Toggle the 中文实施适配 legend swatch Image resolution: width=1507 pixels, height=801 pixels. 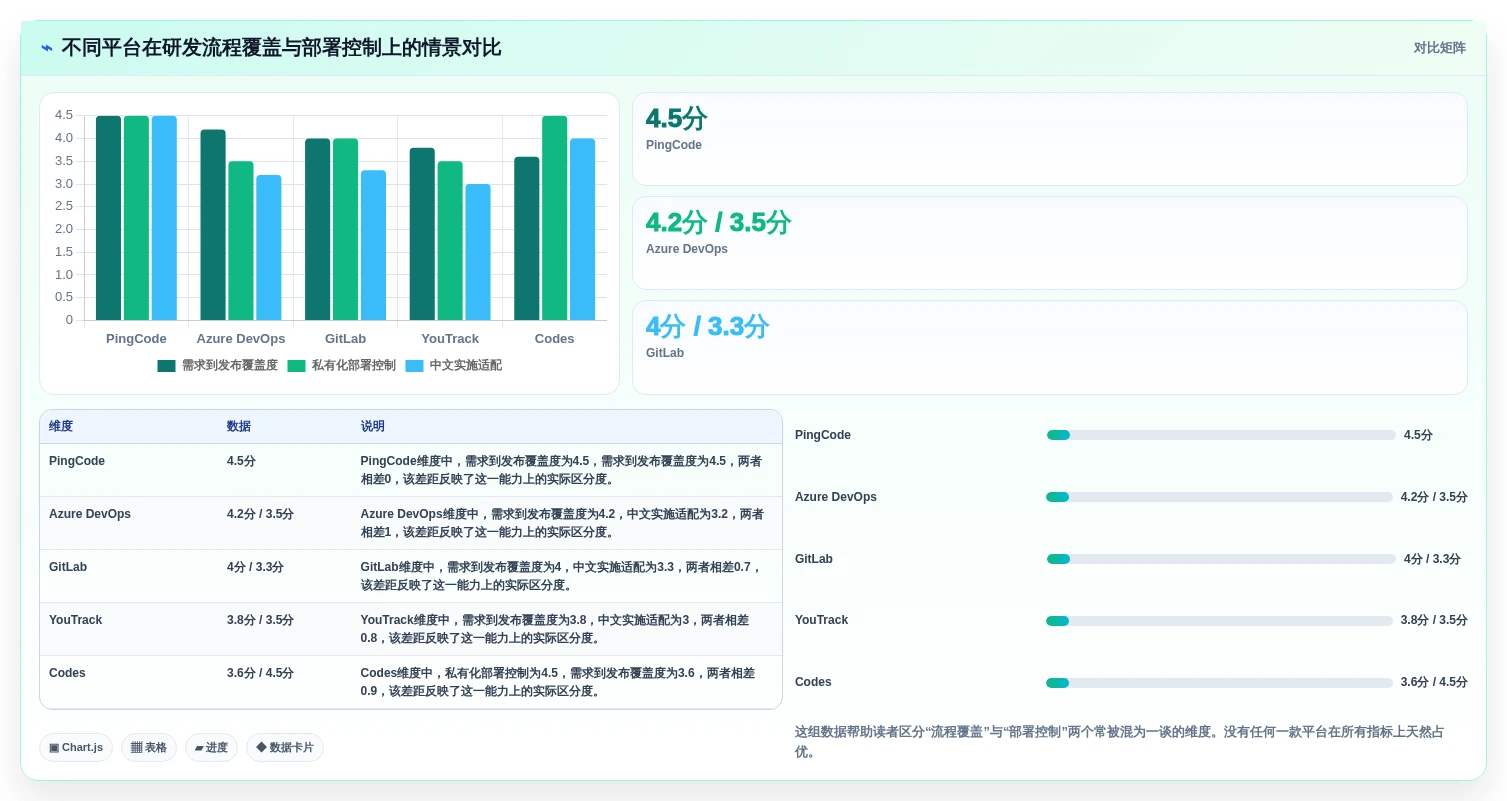414,366
